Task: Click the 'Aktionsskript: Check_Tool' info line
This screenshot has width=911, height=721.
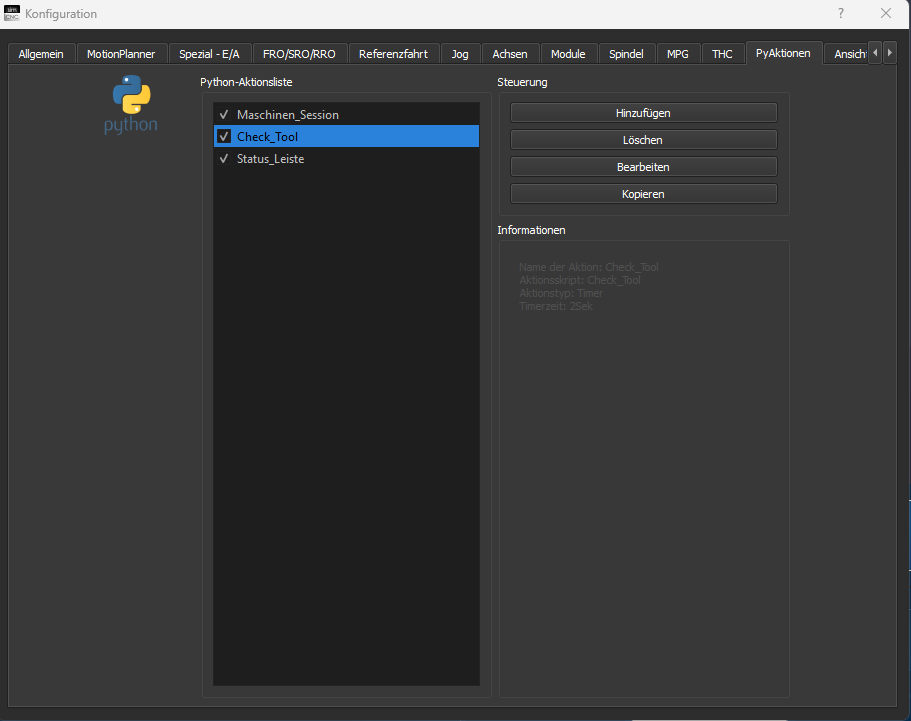Action: [x=580, y=280]
